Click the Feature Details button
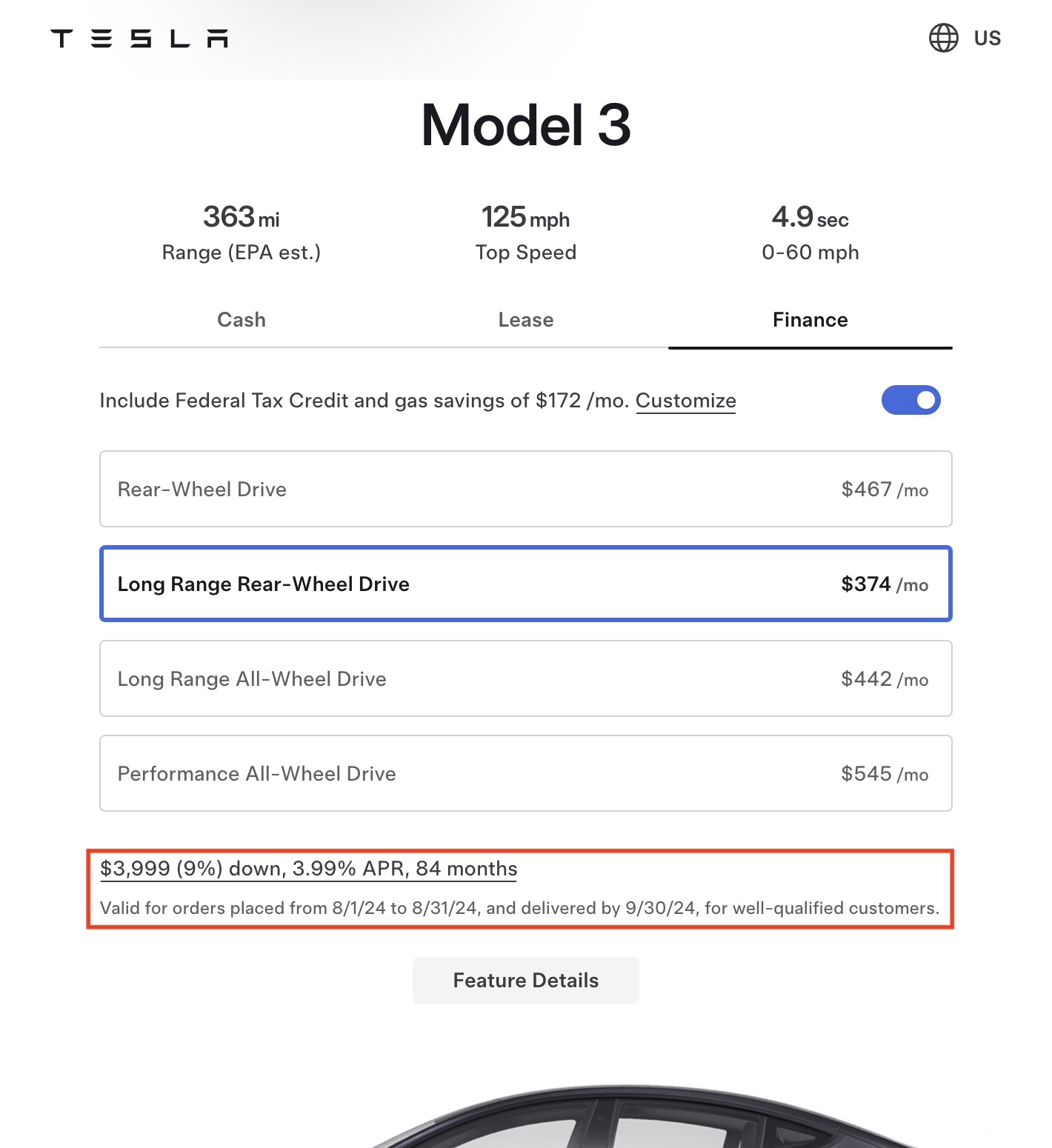Image resolution: width=1052 pixels, height=1148 pixels. (526, 981)
